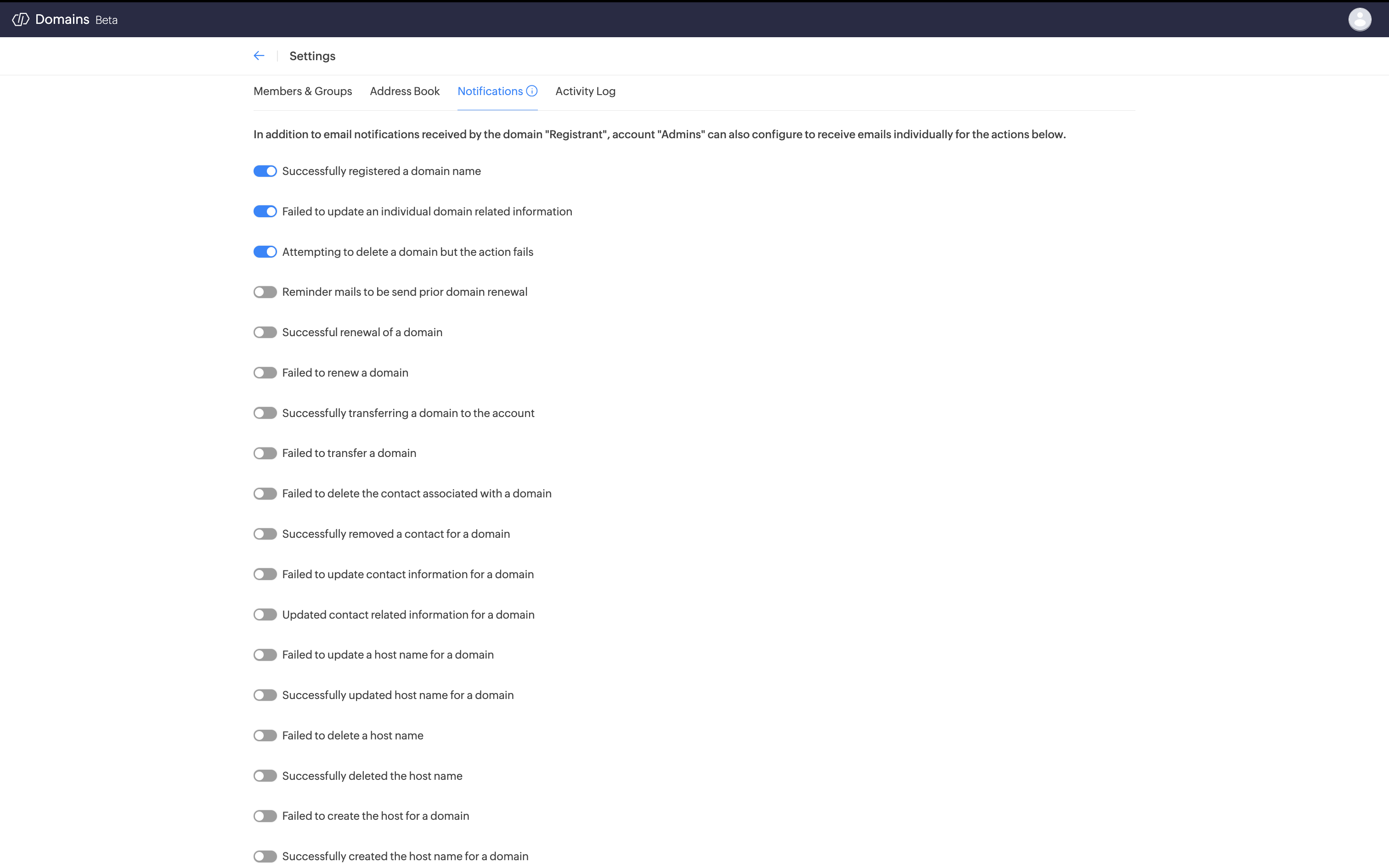1389x868 pixels.
Task: Click the 'Beta' label in header
Action: tap(106, 20)
